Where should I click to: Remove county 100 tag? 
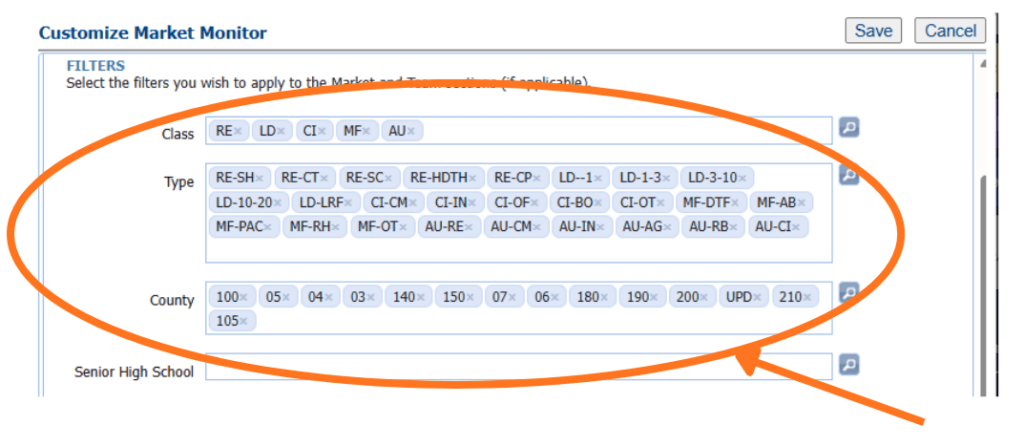point(246,297)
